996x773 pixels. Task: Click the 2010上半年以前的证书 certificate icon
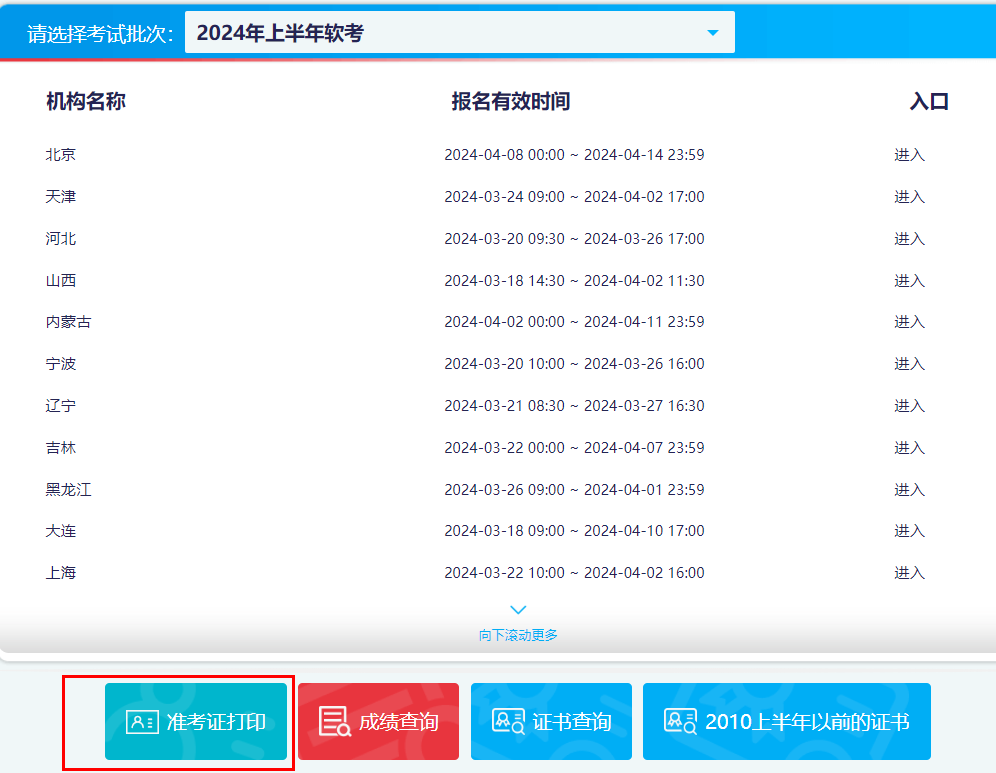tap(680, 721)
